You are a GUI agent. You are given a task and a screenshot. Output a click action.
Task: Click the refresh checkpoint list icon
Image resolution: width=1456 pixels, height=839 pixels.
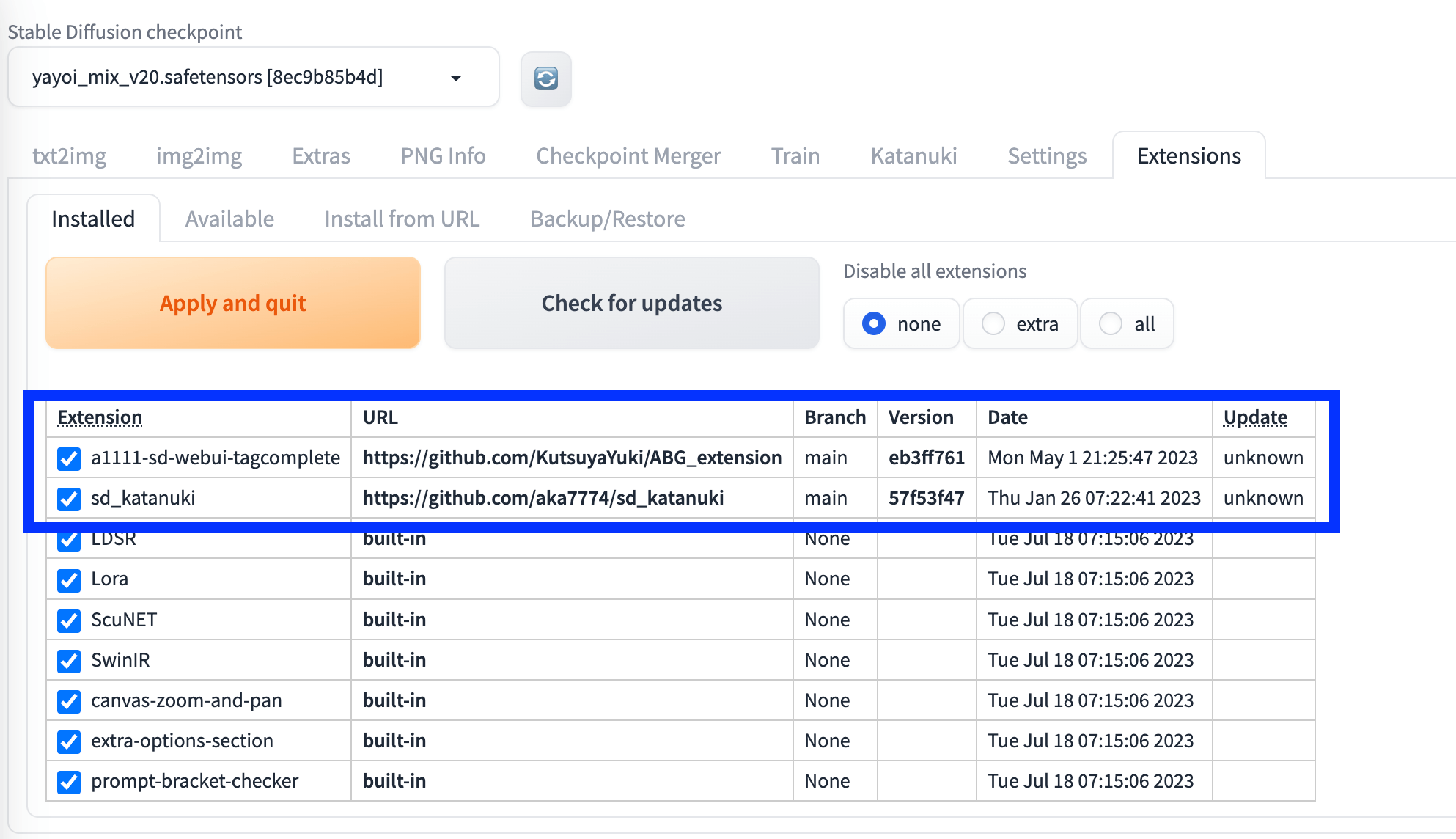(545, 78)
